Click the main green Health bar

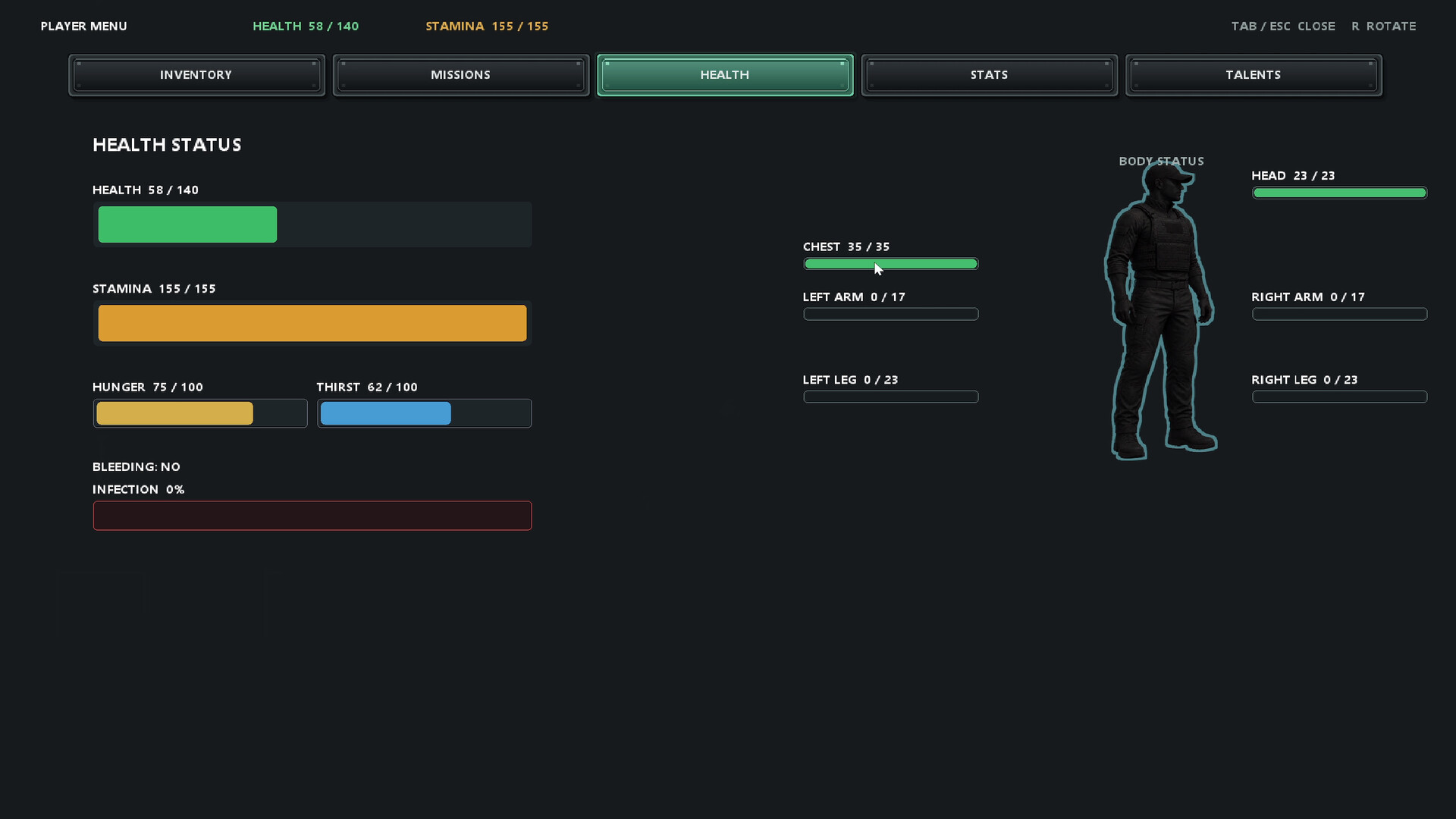click(x=312, y=224)
